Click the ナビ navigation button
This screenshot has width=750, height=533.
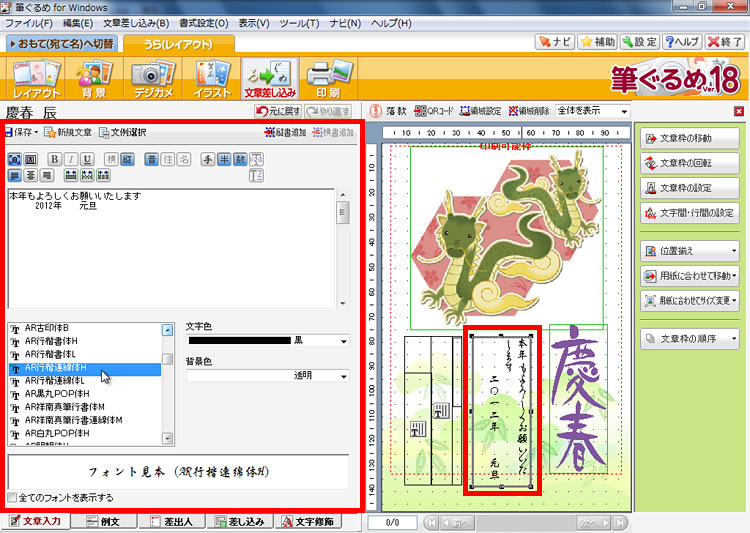555,42
